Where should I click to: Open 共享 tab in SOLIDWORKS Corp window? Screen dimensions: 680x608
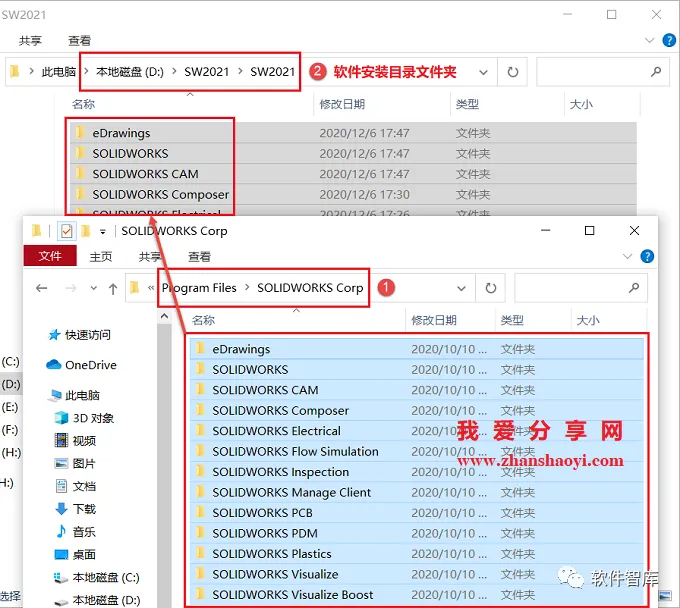coord(150,257)
